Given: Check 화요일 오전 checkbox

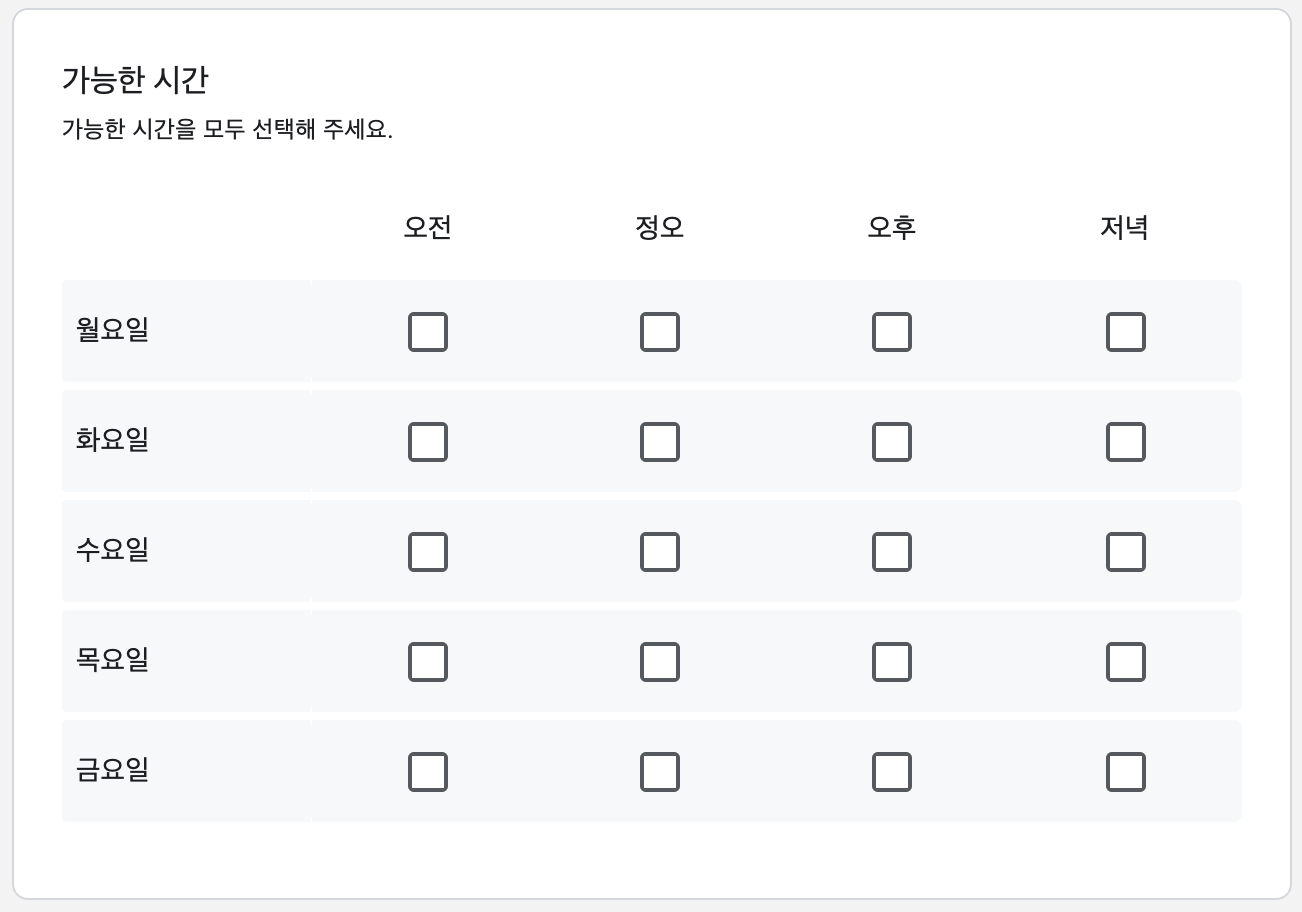Looking at the screenshot, I should [x=428, y=442].
